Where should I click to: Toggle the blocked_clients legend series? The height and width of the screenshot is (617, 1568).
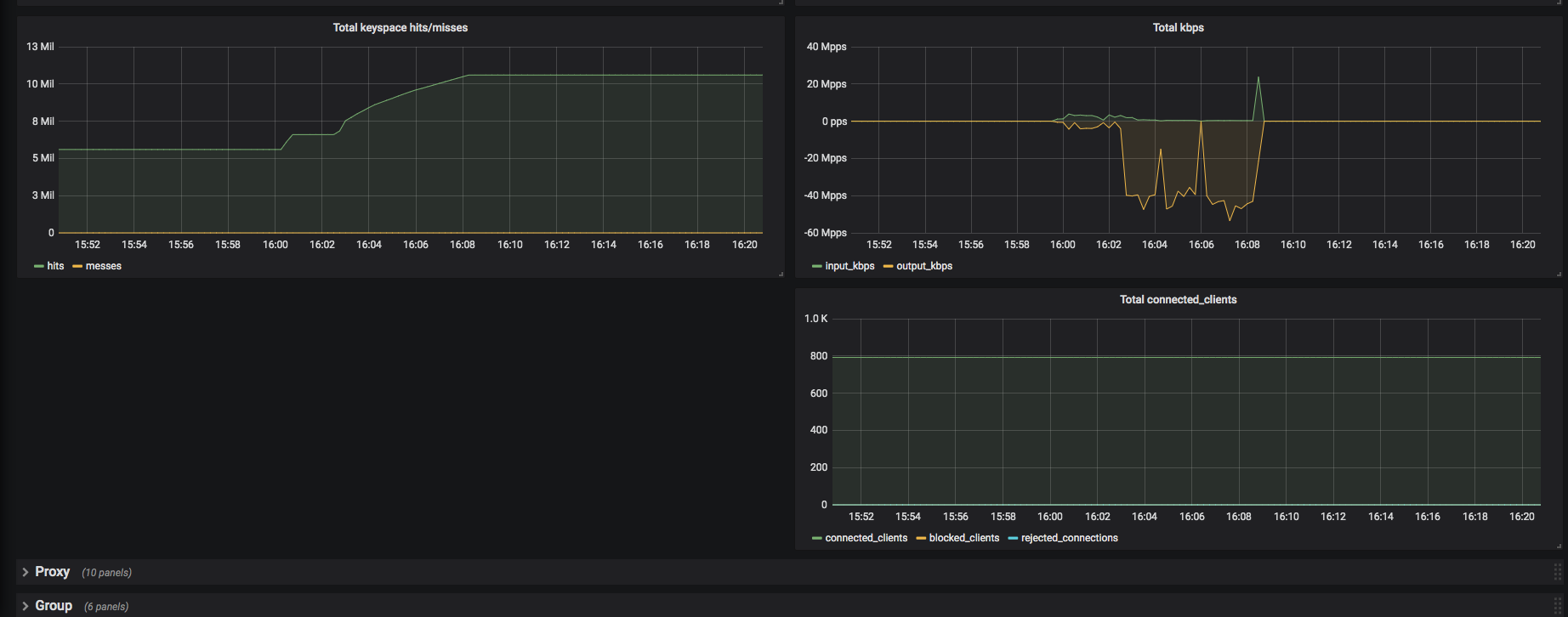(964, 538)
